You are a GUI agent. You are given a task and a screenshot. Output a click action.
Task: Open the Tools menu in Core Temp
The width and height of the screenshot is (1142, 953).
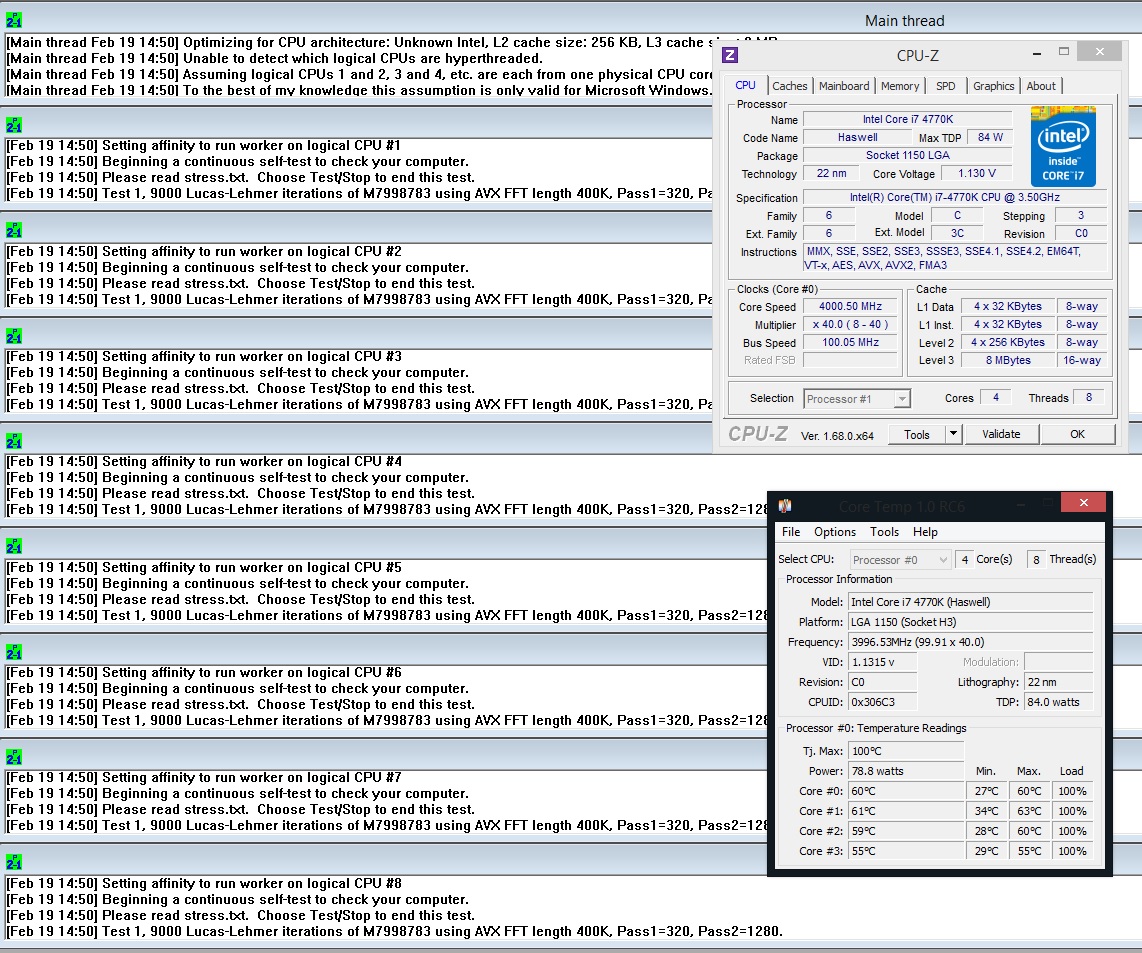point(884,532)
